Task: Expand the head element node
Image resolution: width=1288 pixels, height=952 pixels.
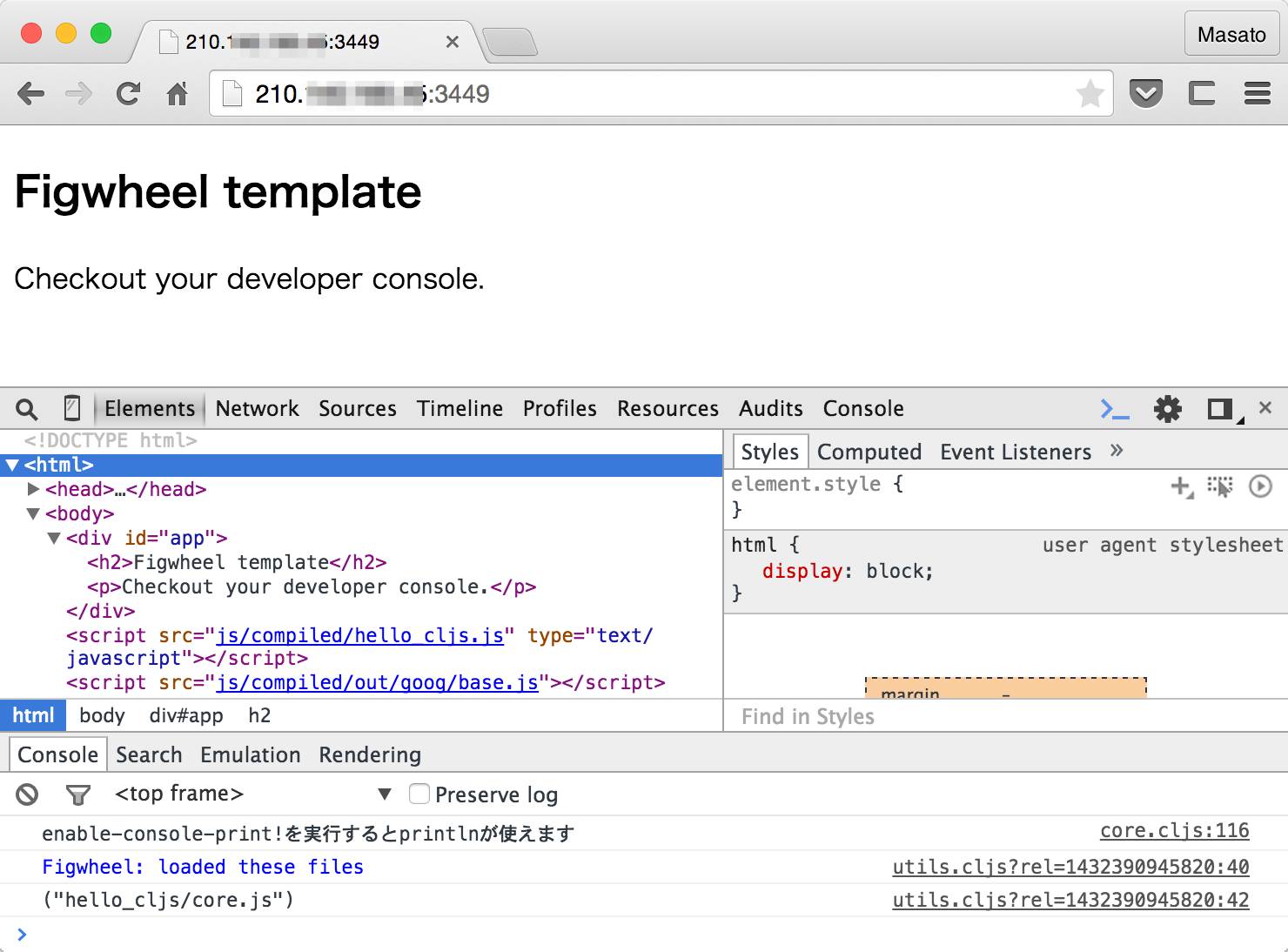Action: [33, 489]
